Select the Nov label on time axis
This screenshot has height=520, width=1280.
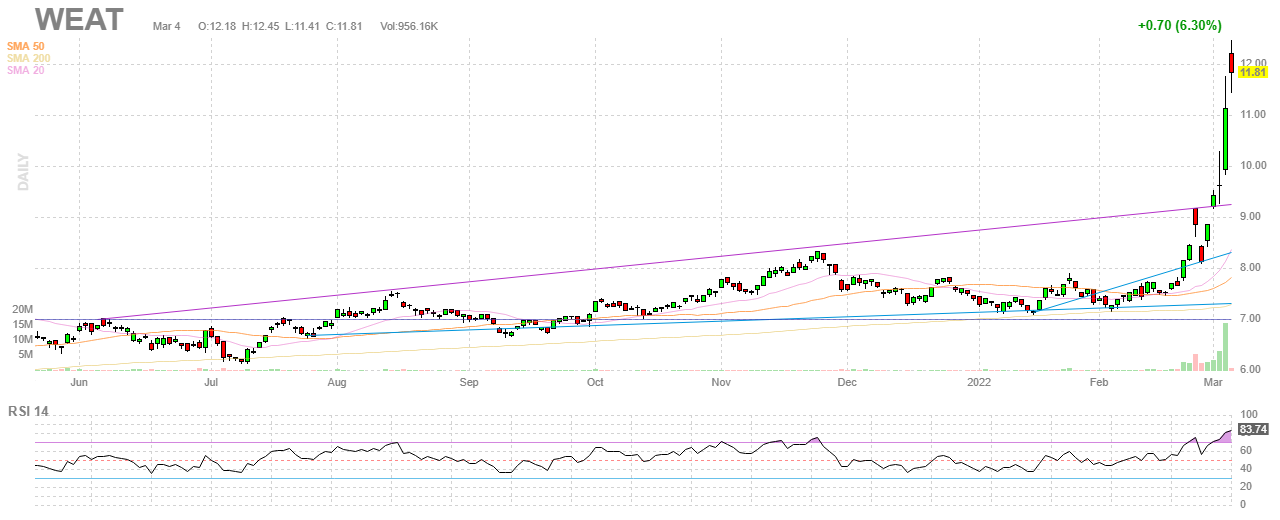(x=721, y=382)
